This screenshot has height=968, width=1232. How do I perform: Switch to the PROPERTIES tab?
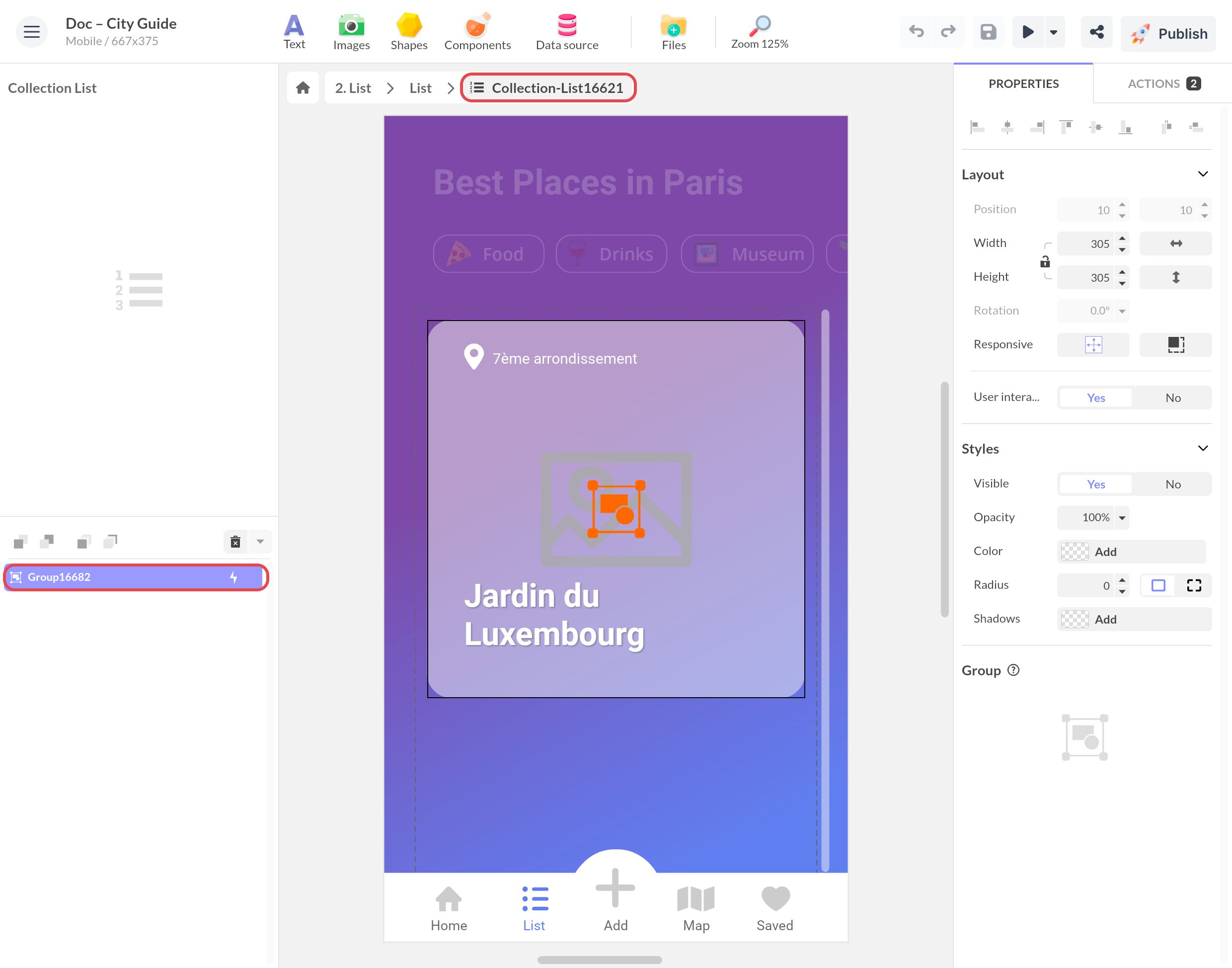point(1023,84)
